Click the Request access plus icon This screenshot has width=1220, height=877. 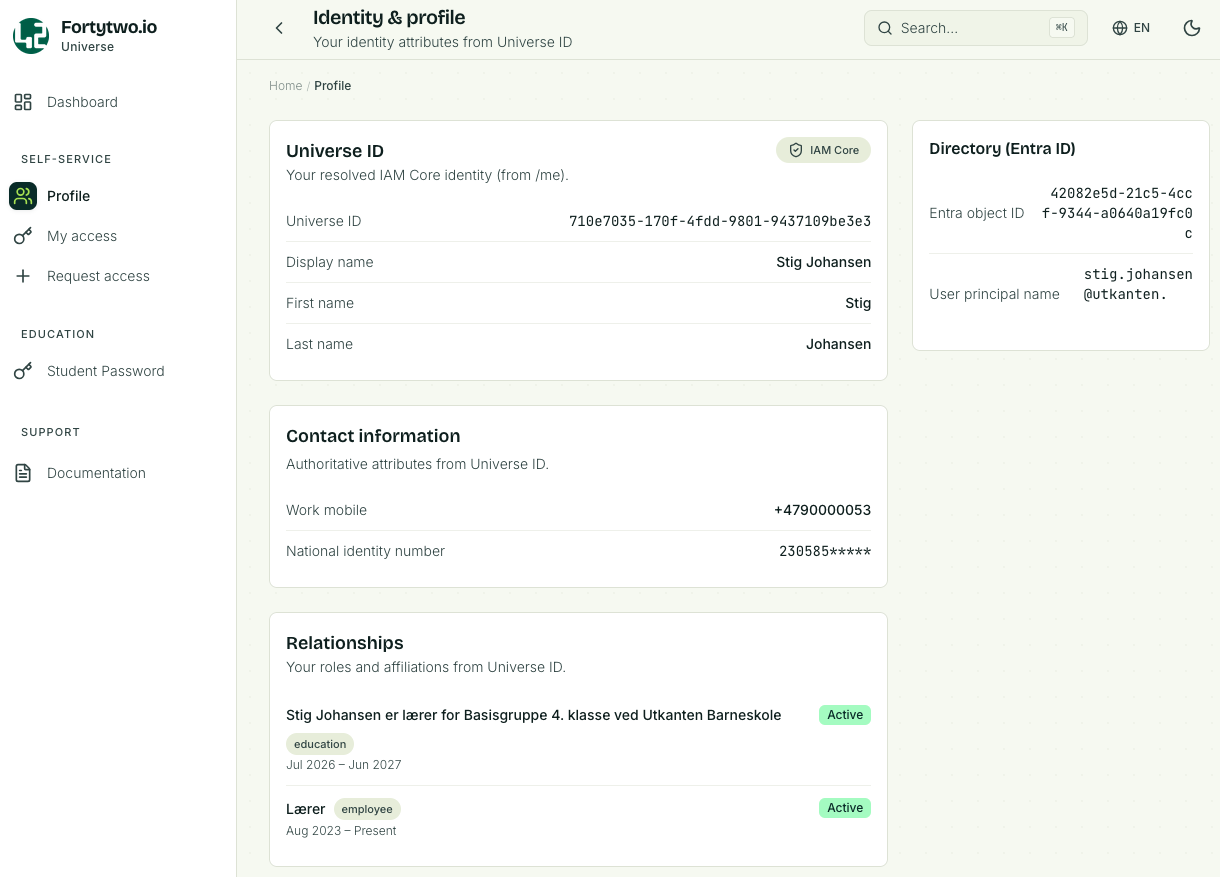tap(23, 276)
